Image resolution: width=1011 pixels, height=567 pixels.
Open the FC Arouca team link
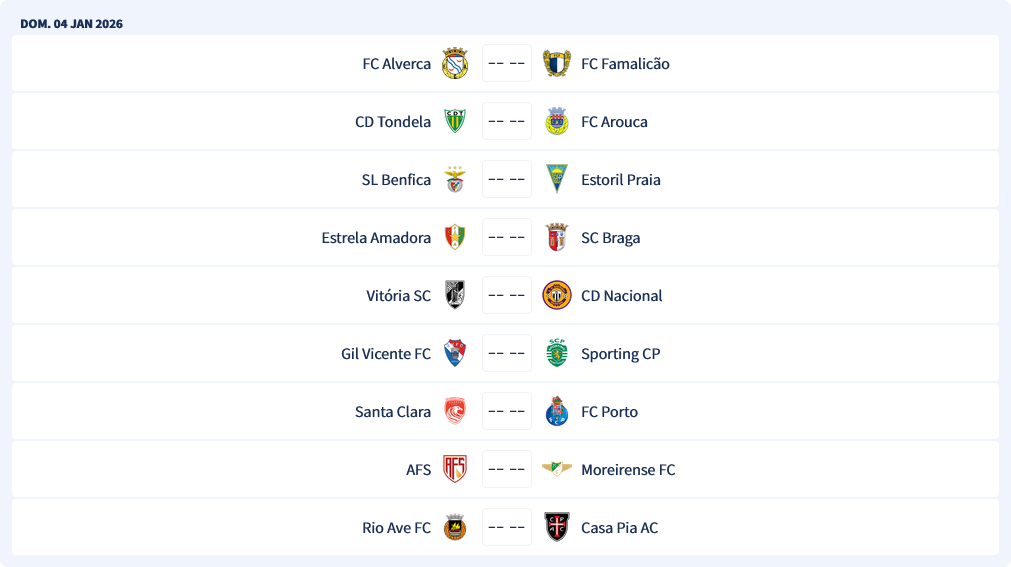[x=614, y=122]
